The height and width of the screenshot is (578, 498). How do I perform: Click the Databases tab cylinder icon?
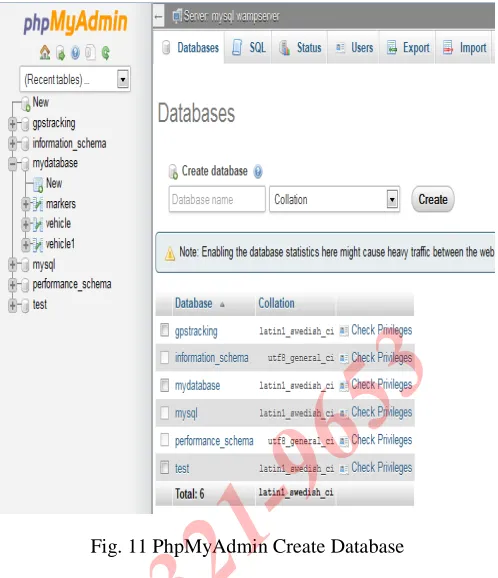click(x=166, y=48)
